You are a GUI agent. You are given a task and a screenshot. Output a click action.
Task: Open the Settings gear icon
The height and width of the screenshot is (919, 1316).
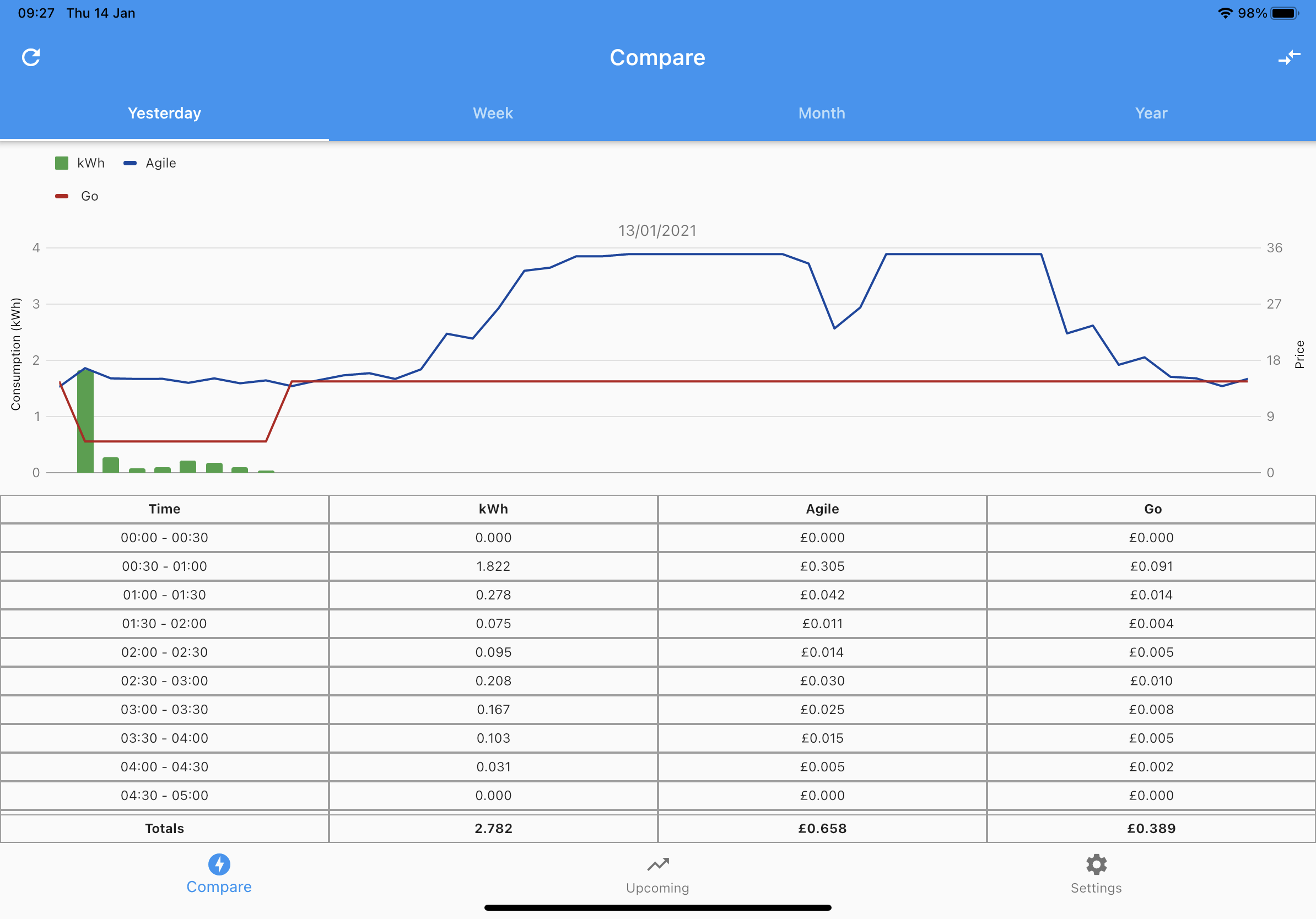coord(1096,864)
